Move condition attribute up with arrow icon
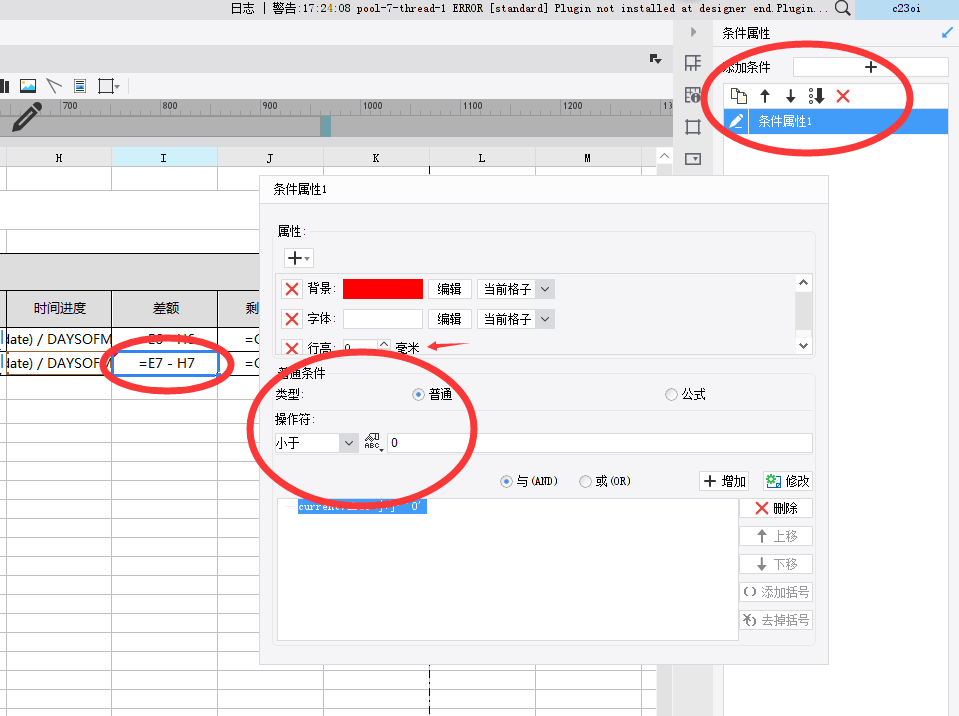This screenshot has height=716, width=959. coord(765,96)
